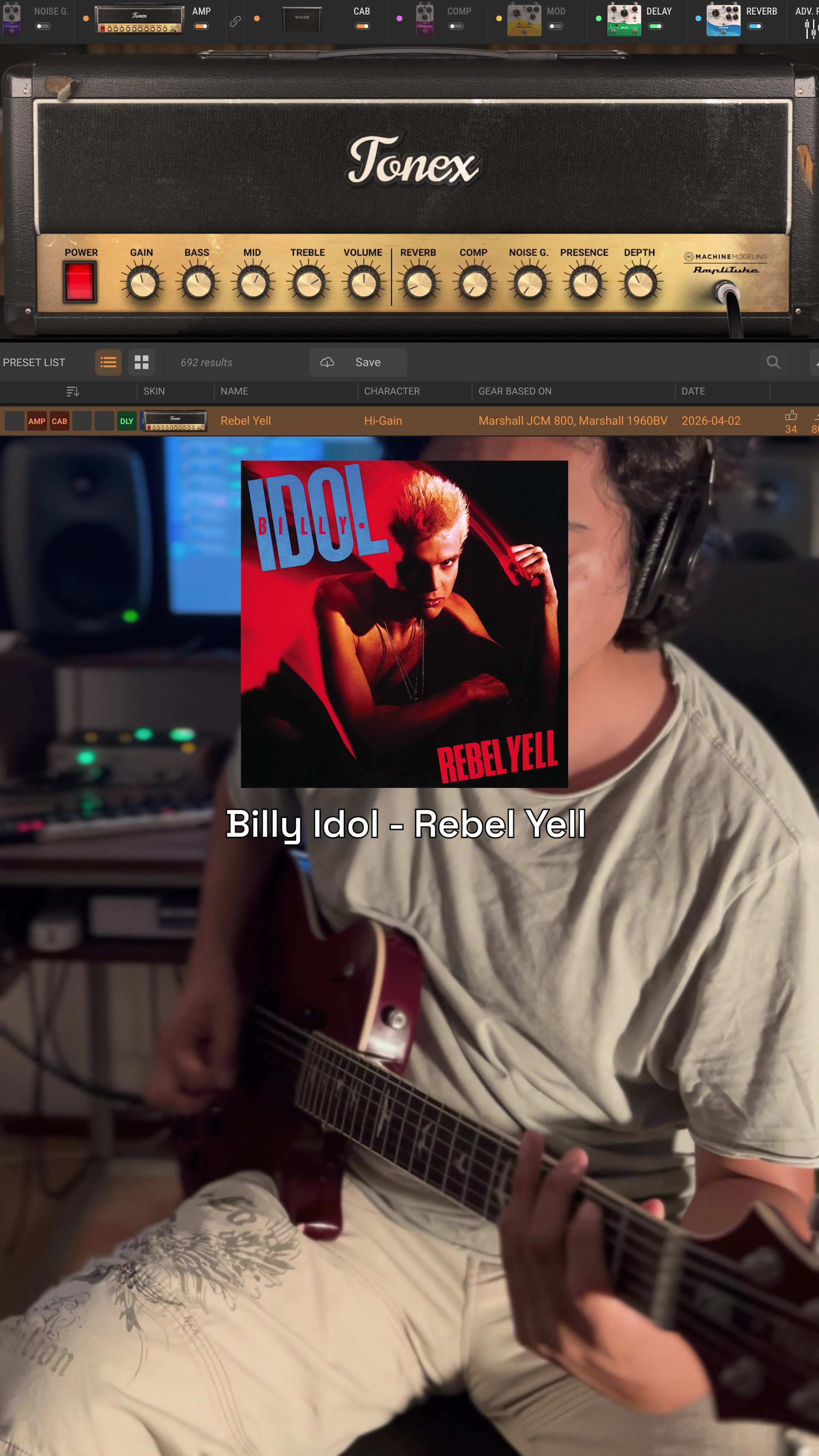
Task: Toggle the red POWER switch on the amp
Action: 80,282
